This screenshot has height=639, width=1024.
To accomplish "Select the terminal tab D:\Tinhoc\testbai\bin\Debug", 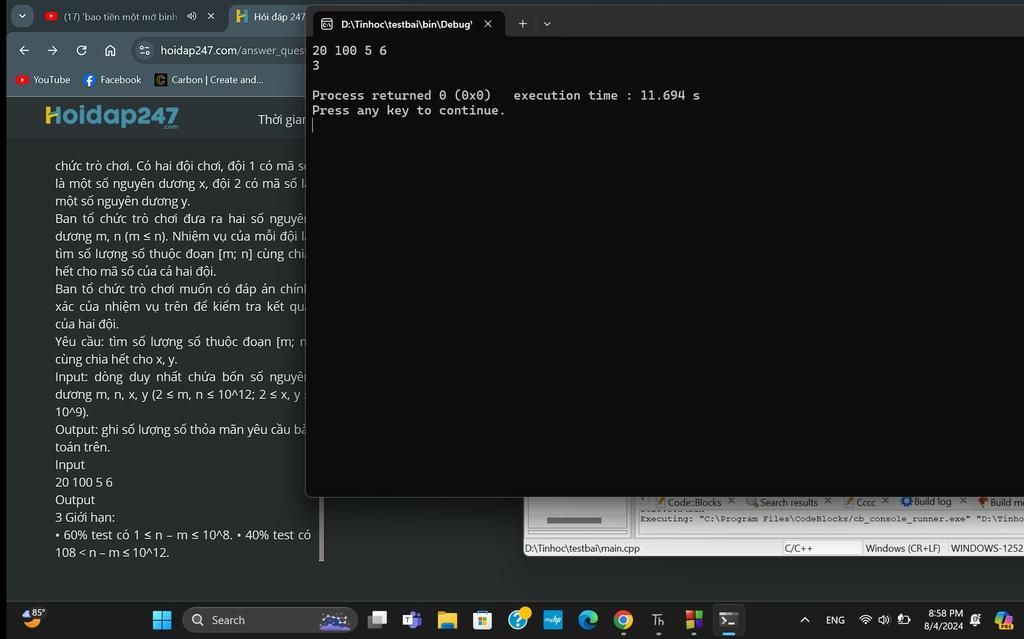I will pos(406,24).
